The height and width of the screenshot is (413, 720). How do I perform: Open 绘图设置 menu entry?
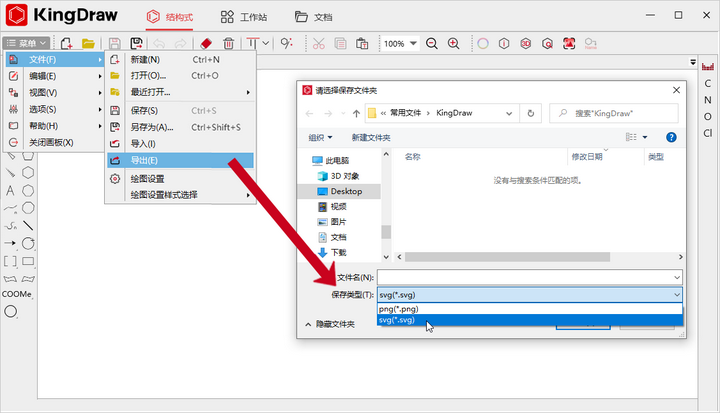(x=180, y=179)
